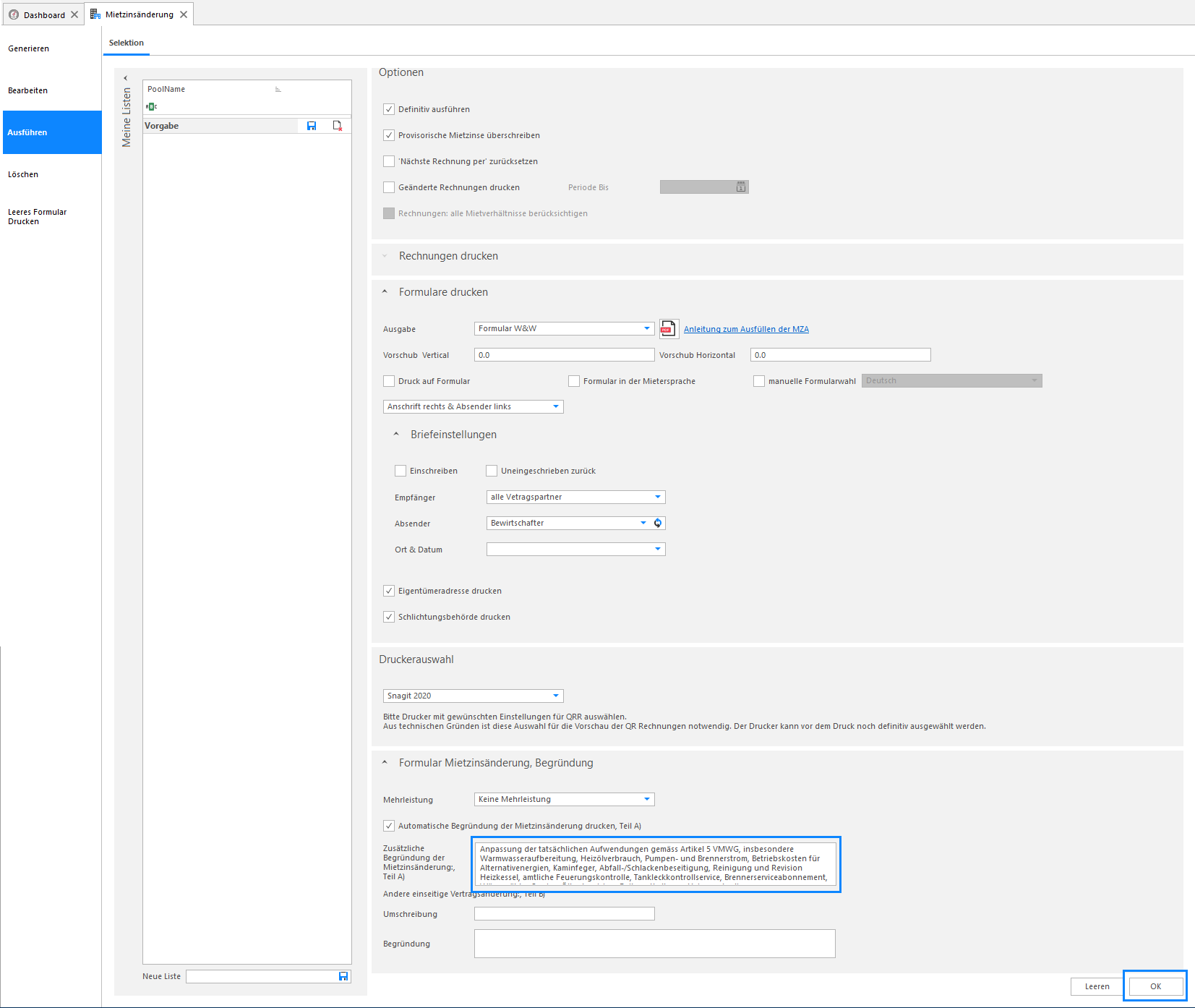Tick the Einschreiben checkbox

pos(401,471)
